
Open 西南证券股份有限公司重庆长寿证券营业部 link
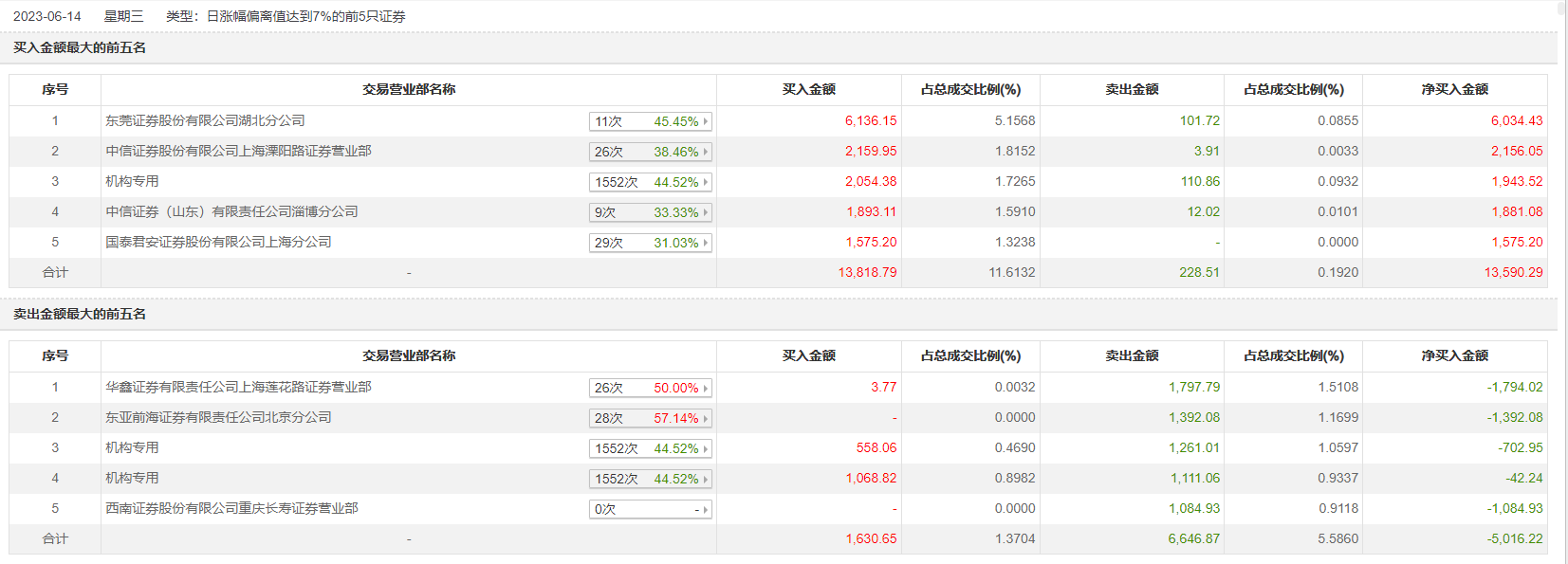231,508
